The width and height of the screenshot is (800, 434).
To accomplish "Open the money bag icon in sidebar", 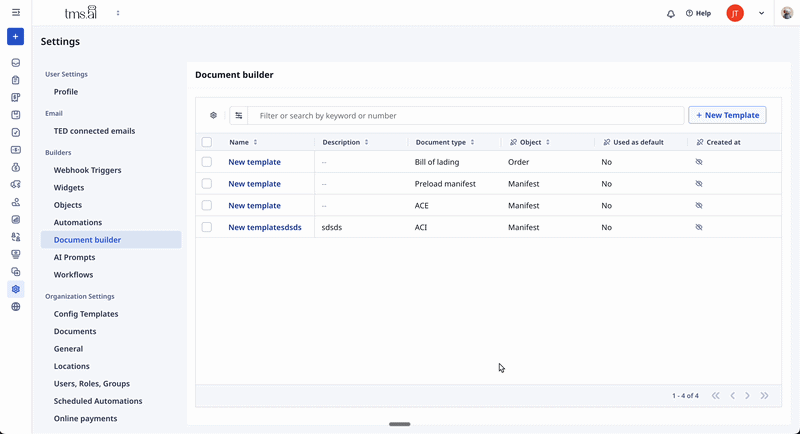I will [16, 167].
